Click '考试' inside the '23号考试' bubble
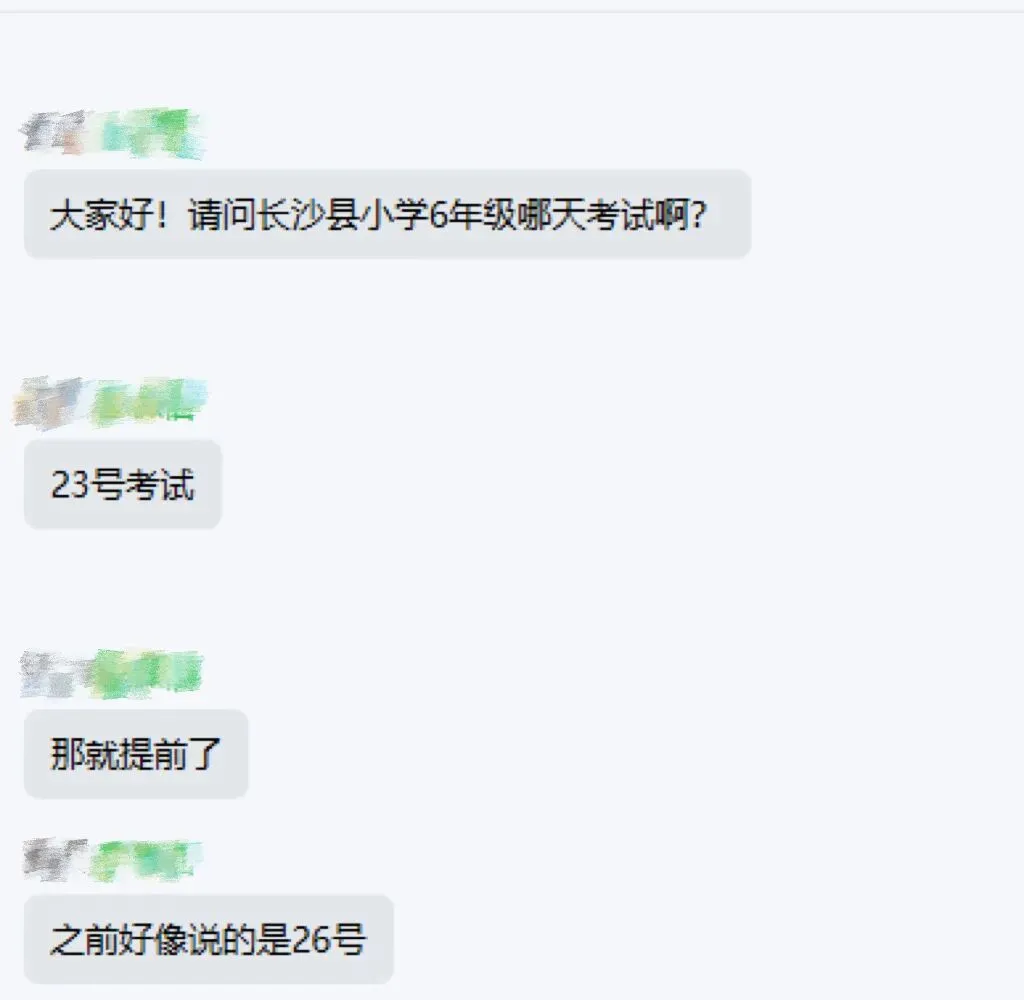The height and width of the screenshot is (1000, 1024). [x=159, y=485]
